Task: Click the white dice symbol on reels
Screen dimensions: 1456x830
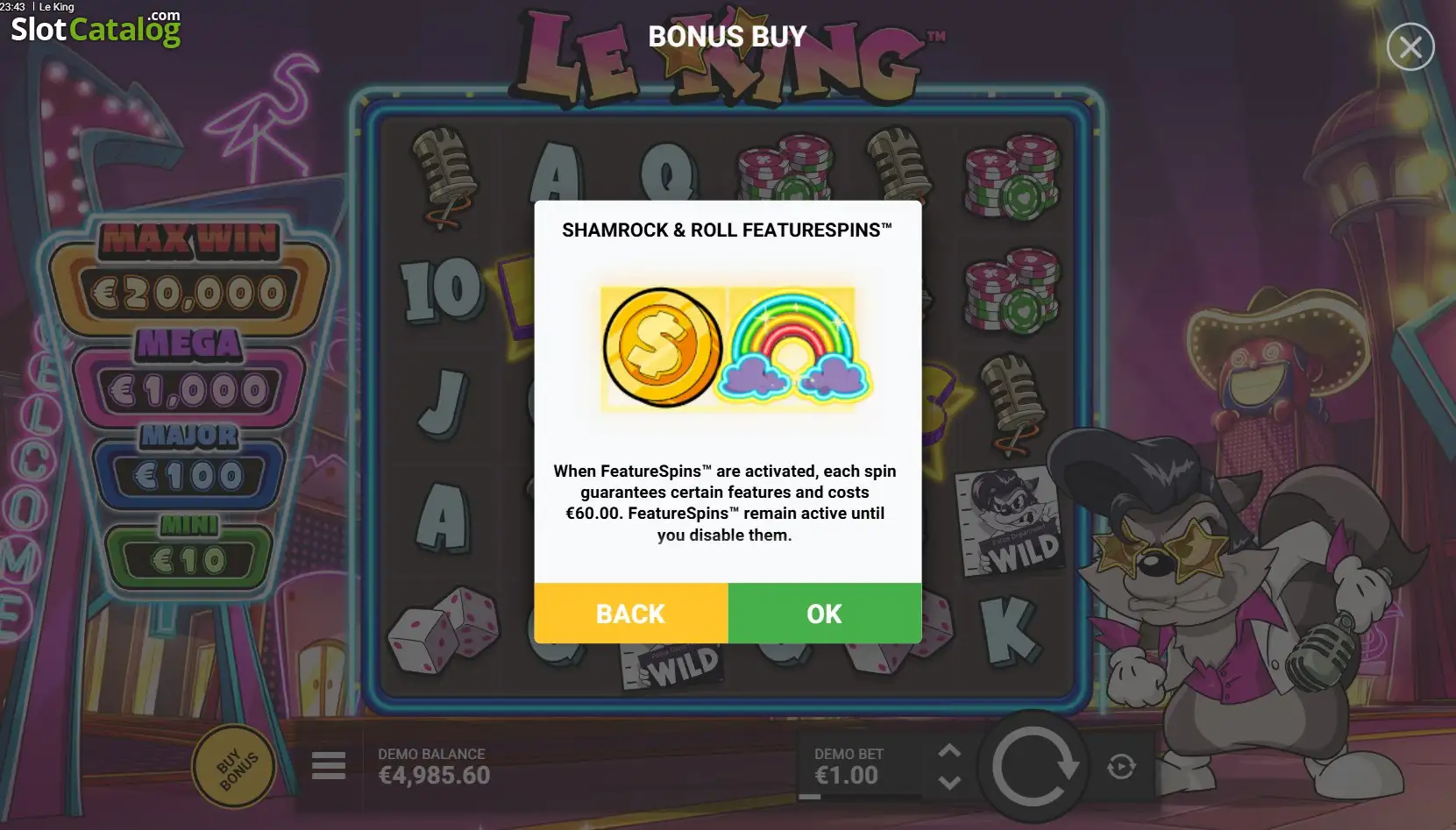Action: [443, 629]
